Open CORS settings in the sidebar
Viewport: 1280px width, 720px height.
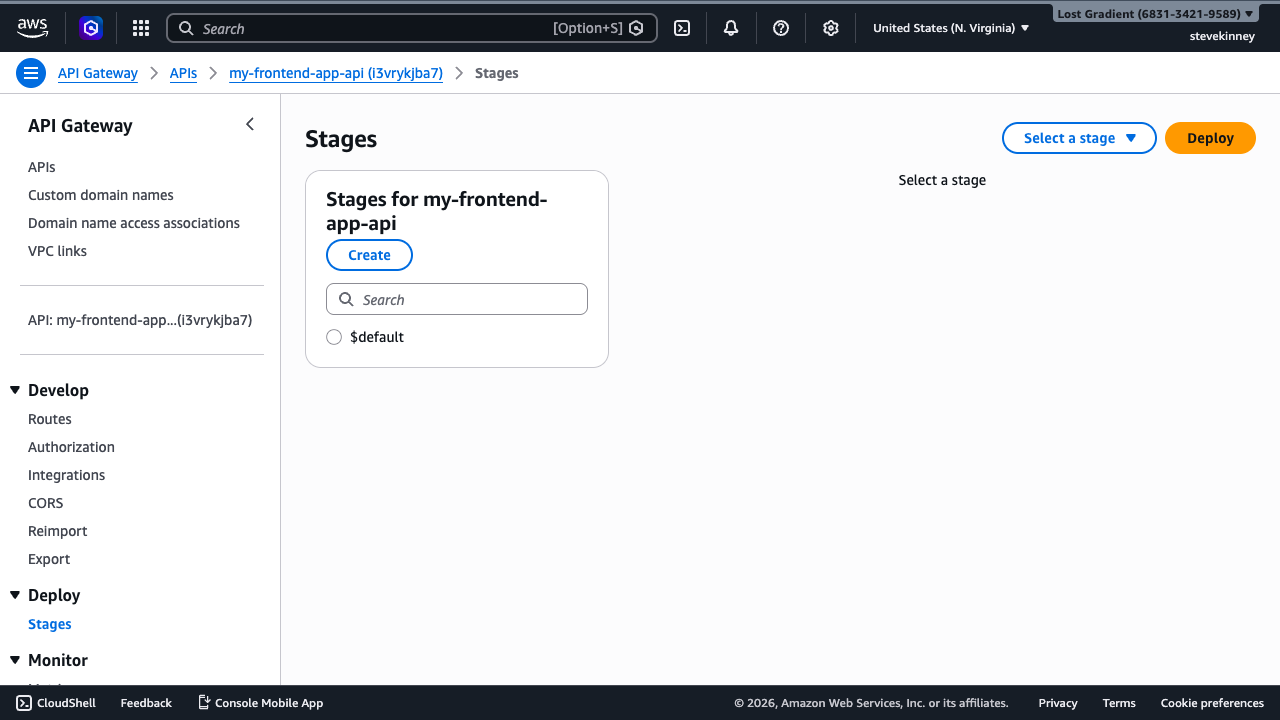45,503
